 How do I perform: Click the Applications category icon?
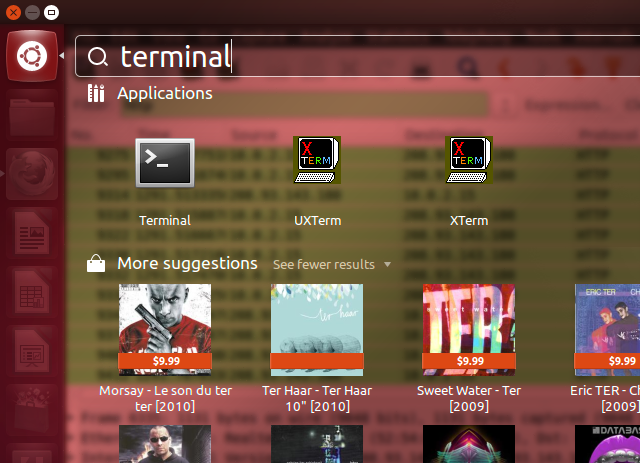[x=96, y=93]
